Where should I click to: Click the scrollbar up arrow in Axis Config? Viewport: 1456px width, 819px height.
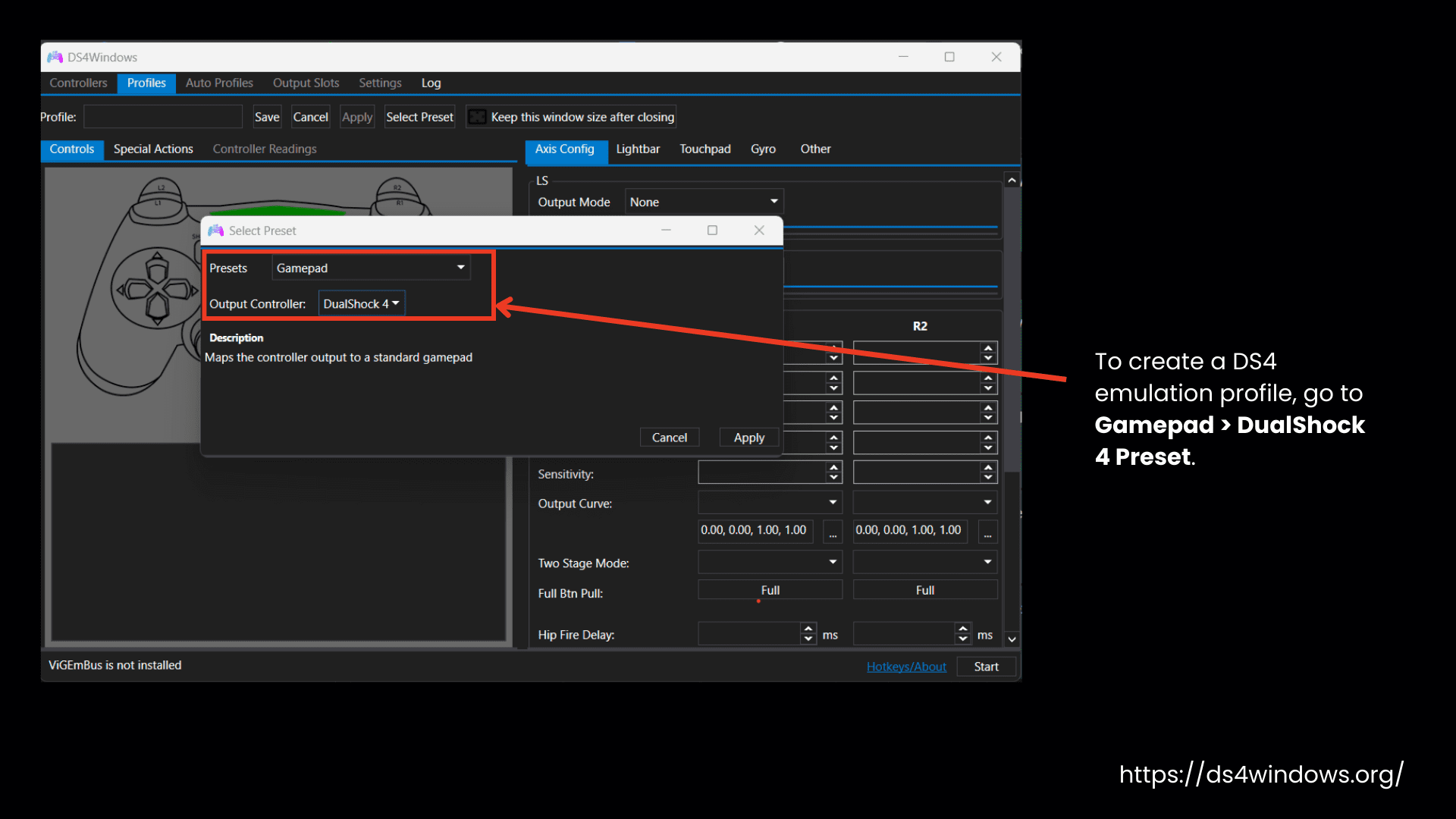pos(1012,180)
